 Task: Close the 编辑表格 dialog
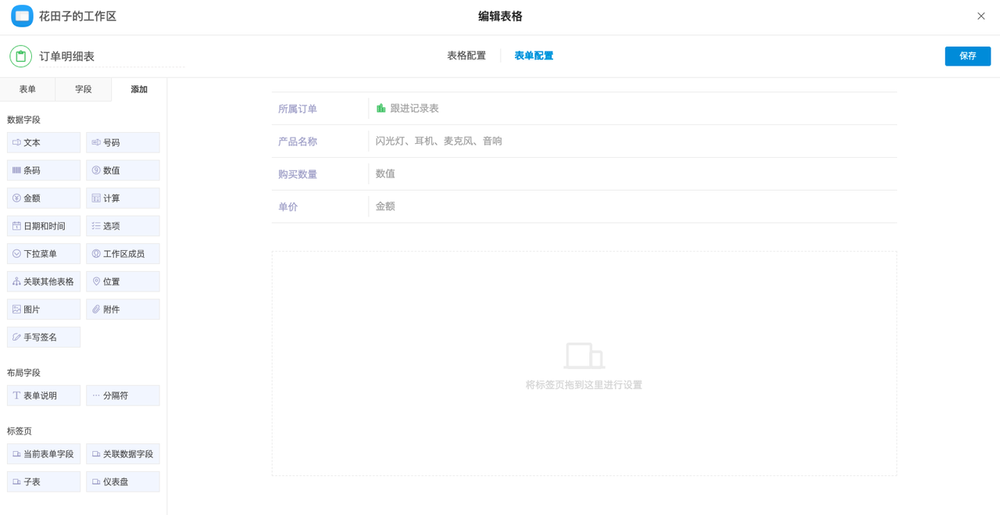pos(981,16)
